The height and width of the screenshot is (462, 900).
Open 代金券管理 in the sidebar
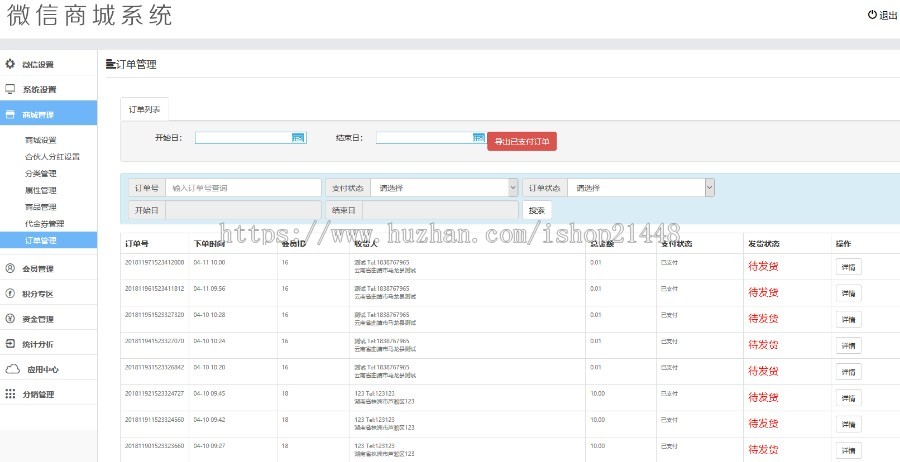(44, 223)
